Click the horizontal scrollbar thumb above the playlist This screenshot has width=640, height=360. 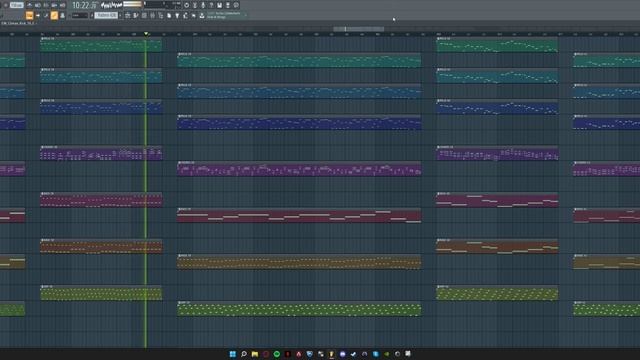click(x=358, y=29)
